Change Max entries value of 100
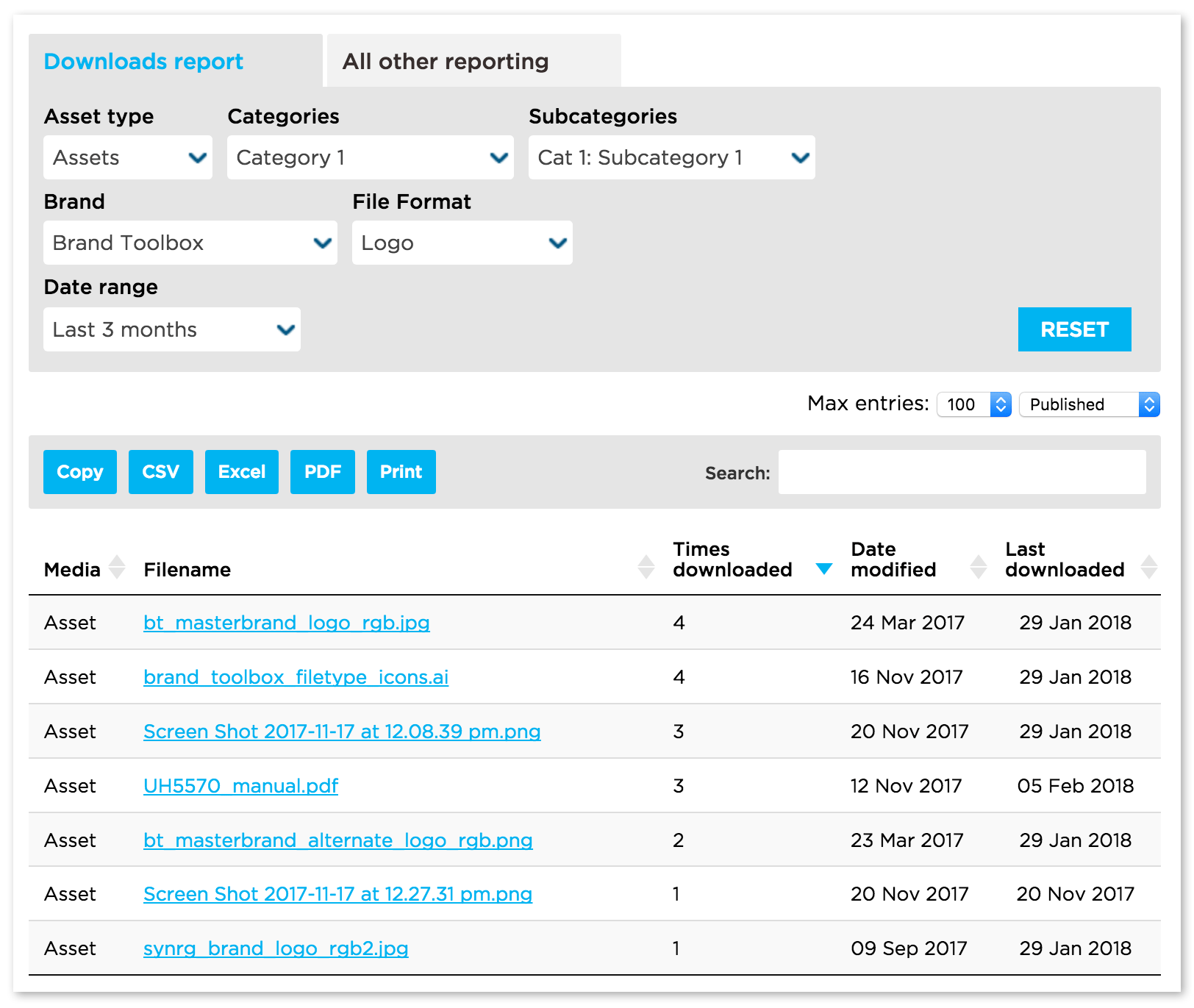The height and width of the screenshot is (1008, 1194). 973,404
